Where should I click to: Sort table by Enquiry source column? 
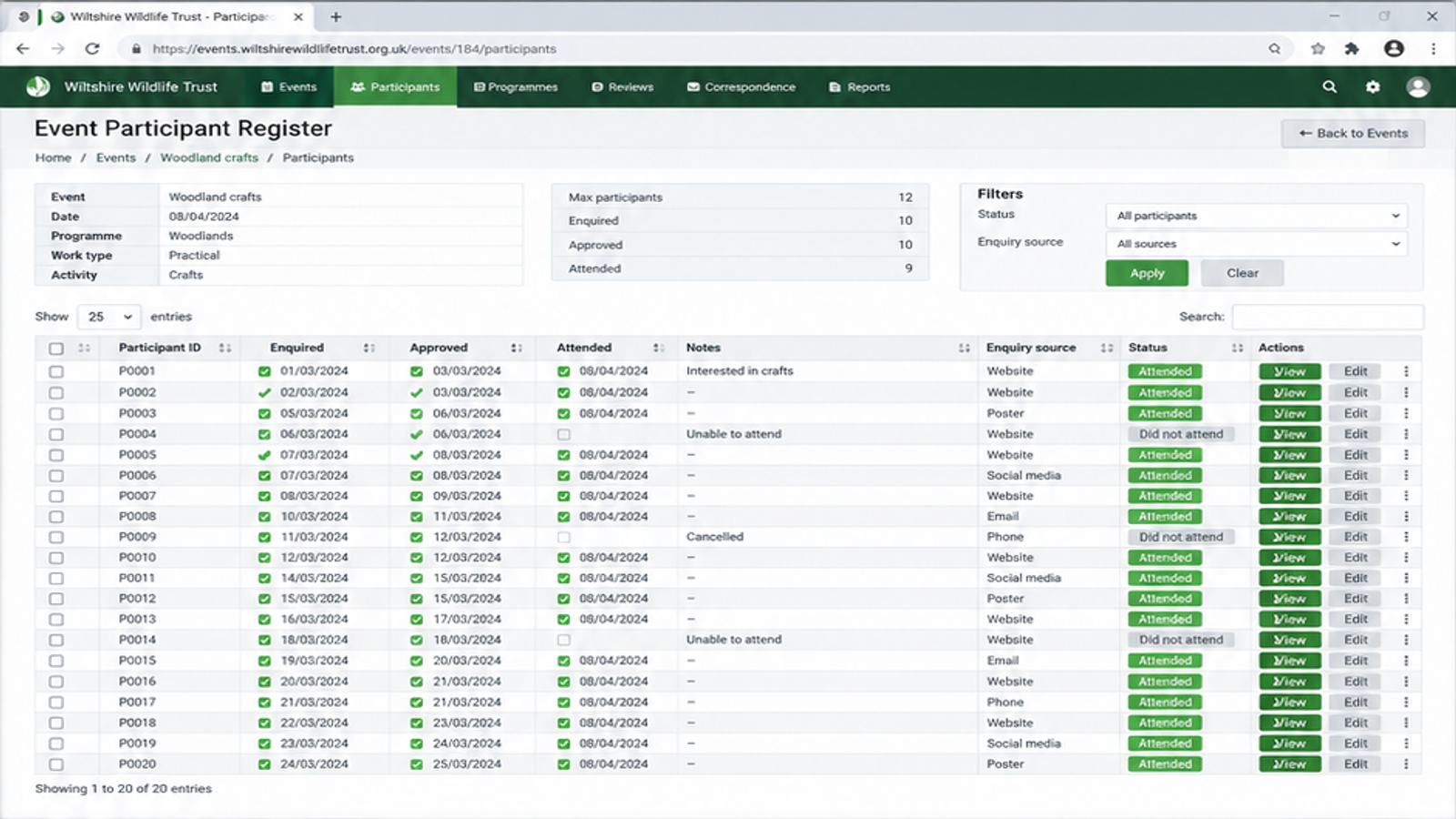pos(1107,348)
